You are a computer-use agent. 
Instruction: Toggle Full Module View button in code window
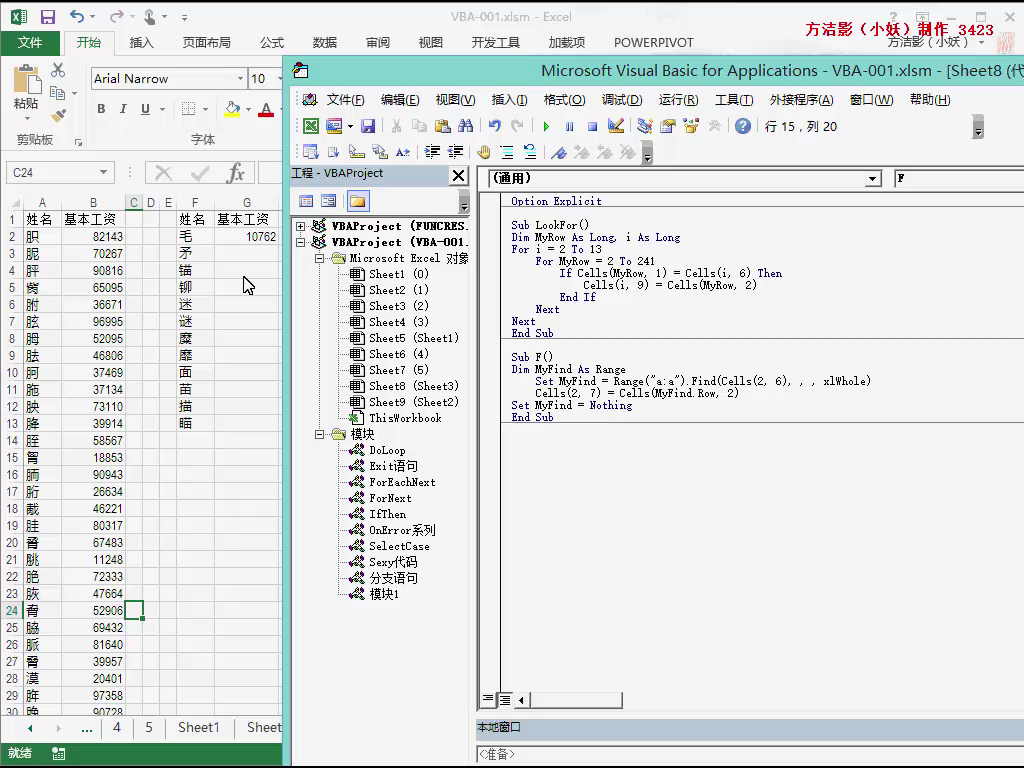[x=505, y=700]
